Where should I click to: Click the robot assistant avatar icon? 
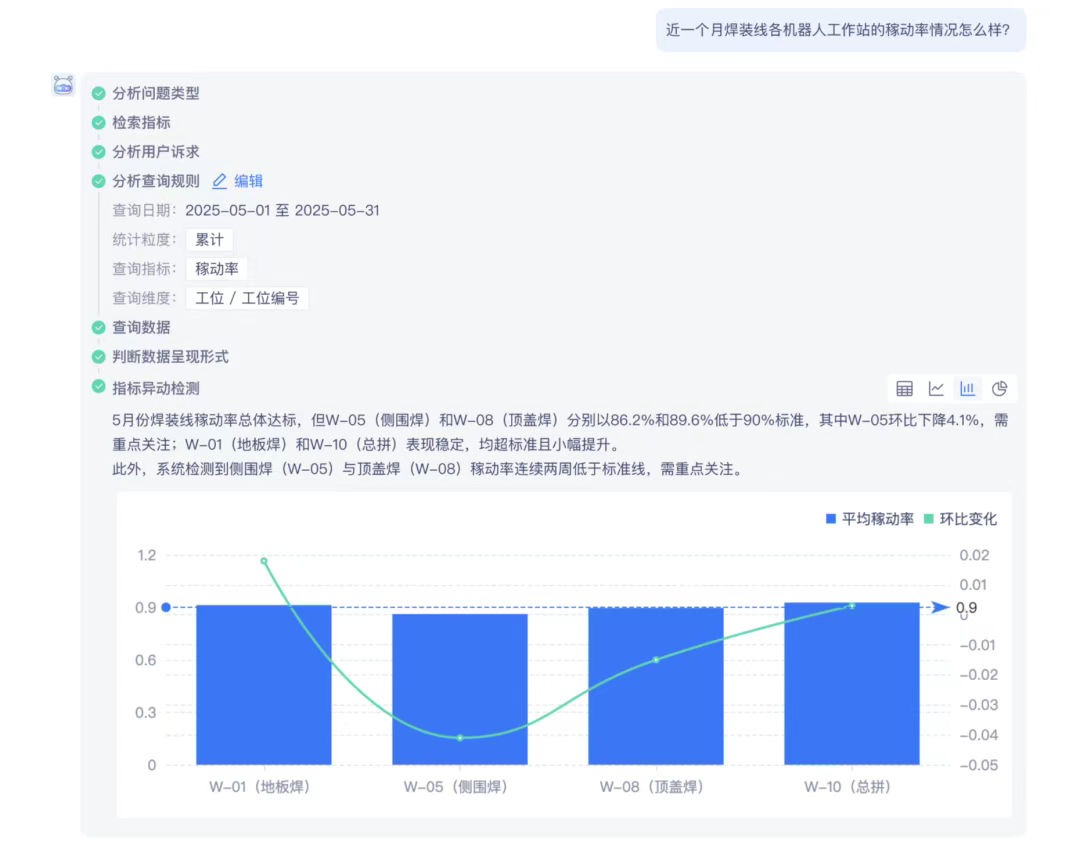pos(63,85)
